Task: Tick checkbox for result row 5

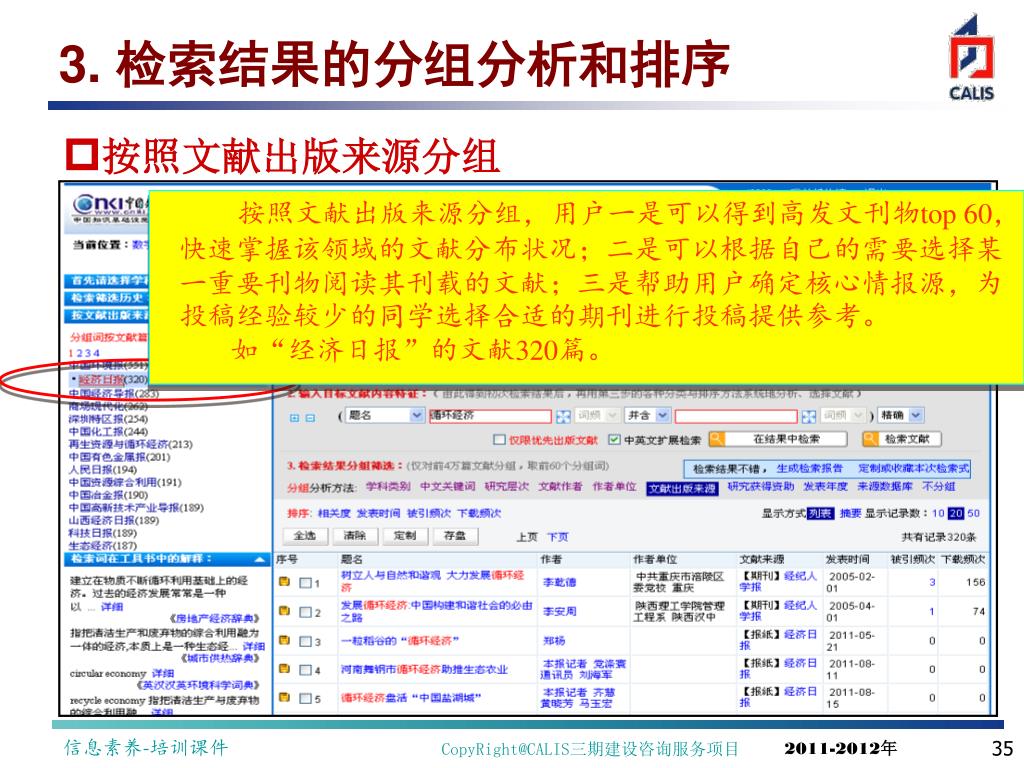Action: point(305,698)
